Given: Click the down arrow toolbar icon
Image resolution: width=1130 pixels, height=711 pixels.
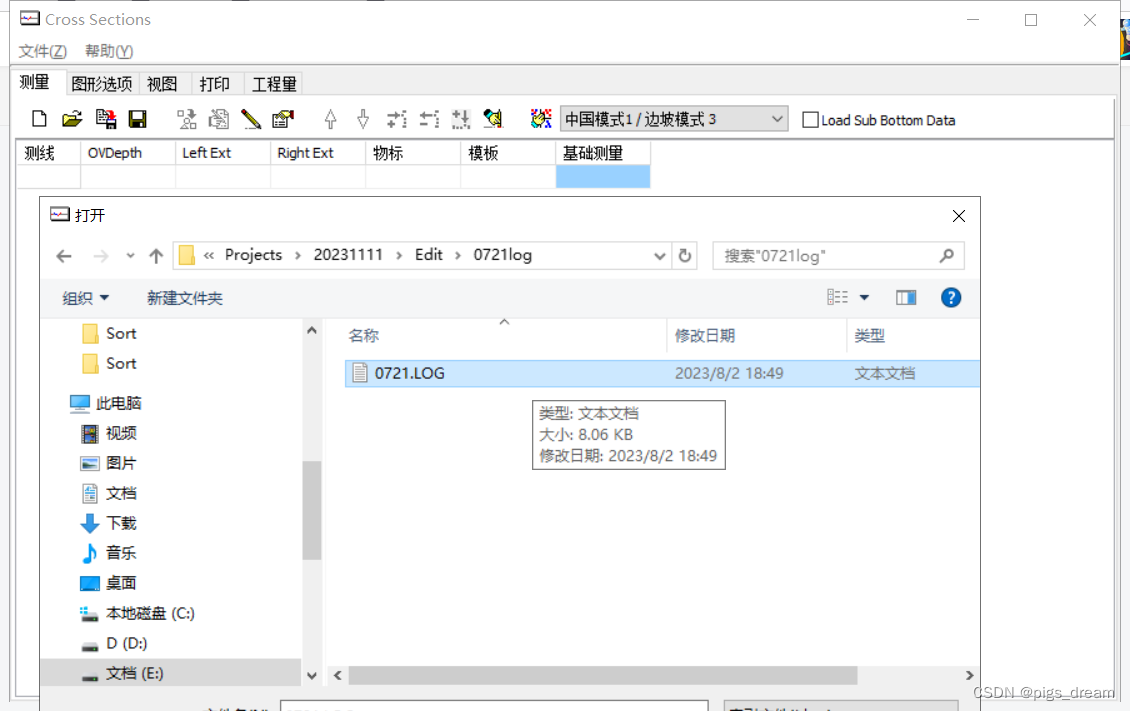Looking at the screenshot, I should (363, 119).
